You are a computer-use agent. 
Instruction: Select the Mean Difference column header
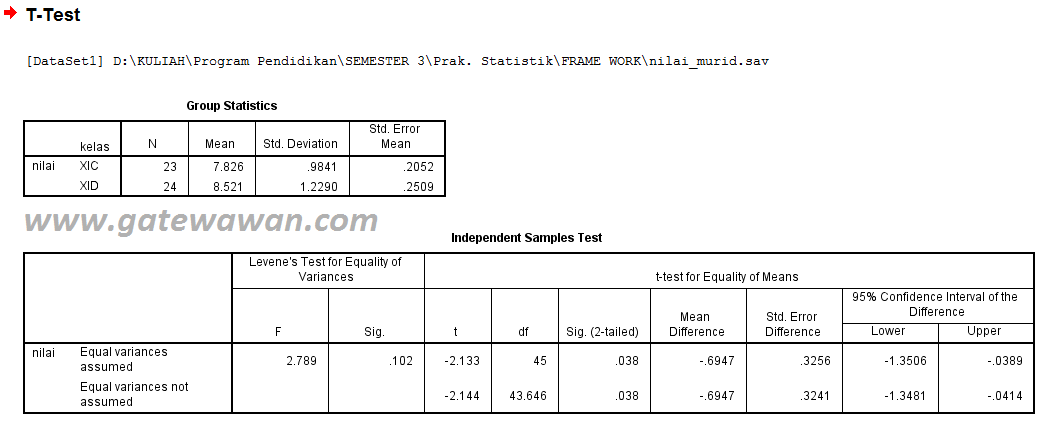[695, 324]
